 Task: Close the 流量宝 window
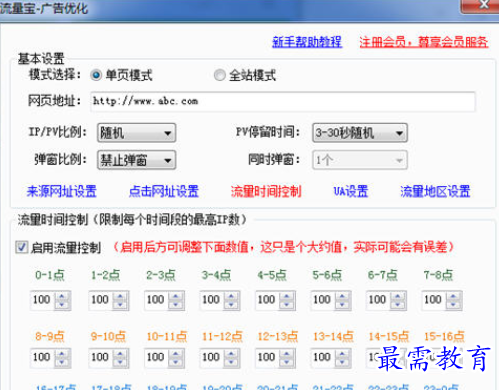coord(480,6)
